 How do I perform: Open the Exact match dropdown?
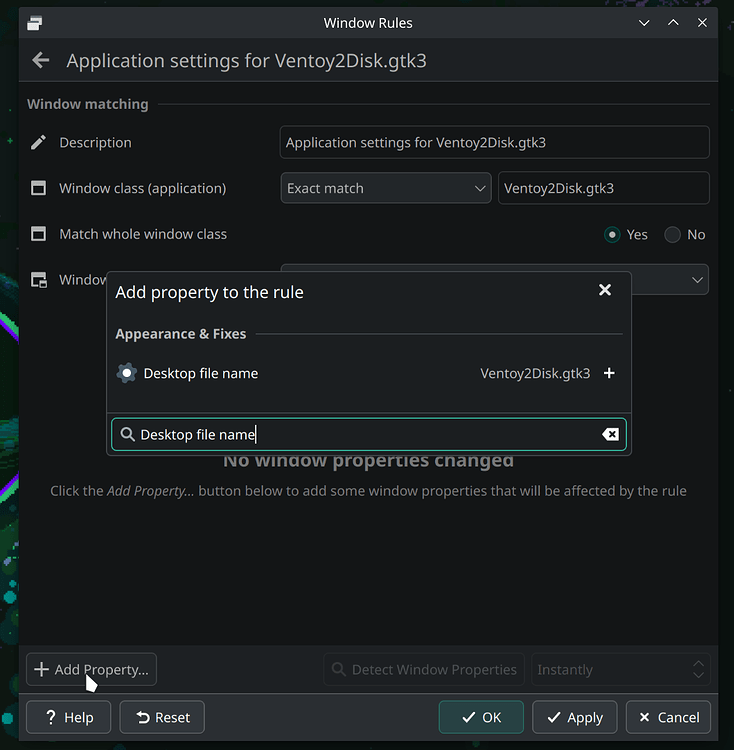pos(385,188)
